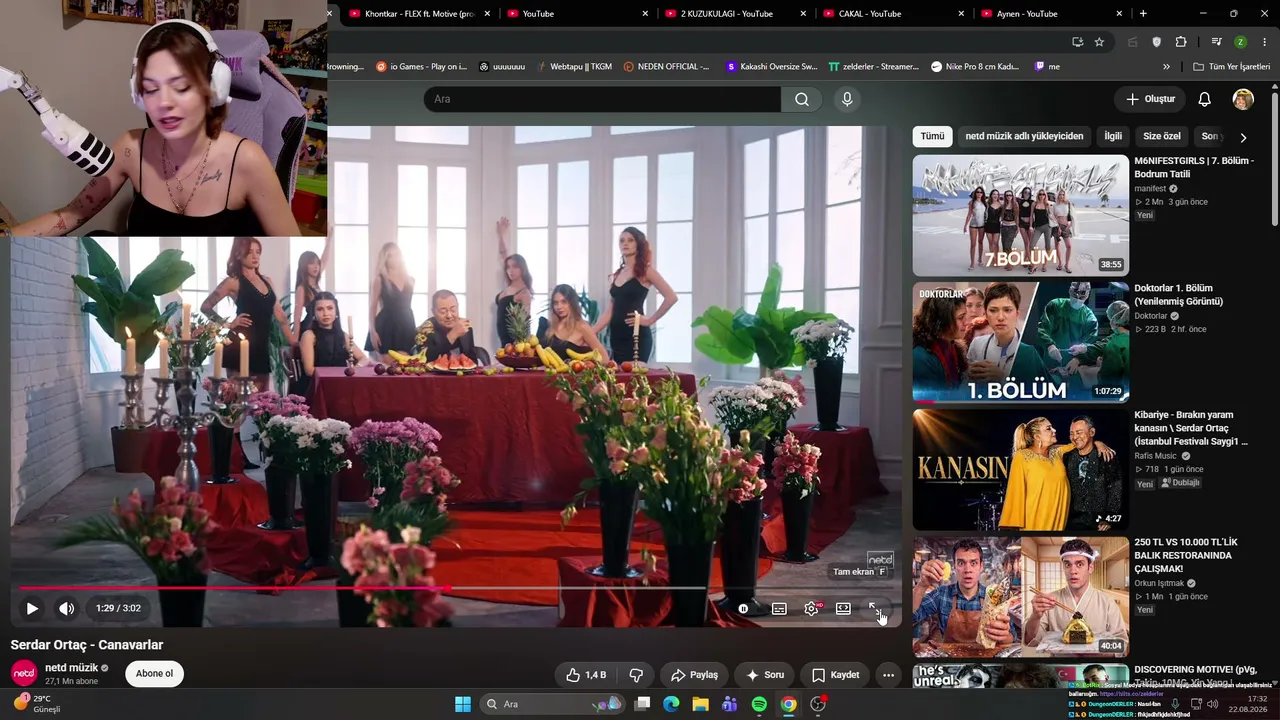Show more filter chips with the right arrow

pyautogui.click(x=1243, y=137)
